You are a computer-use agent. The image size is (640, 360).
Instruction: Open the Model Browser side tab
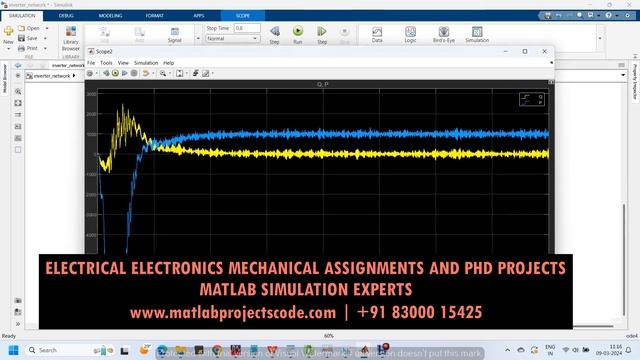(x=4, y=78)
